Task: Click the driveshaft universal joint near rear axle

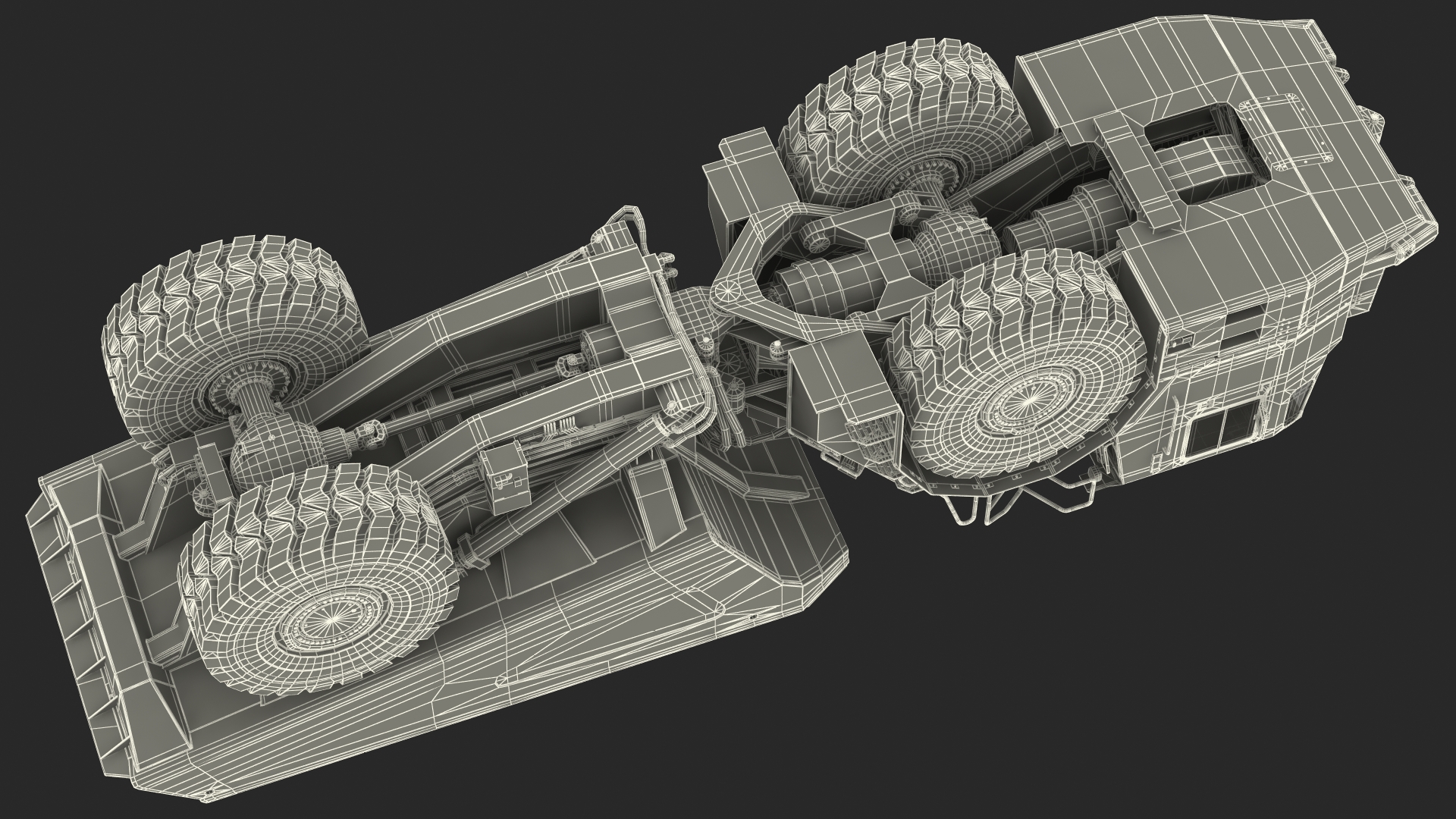Action: click(x=370, y=435)
